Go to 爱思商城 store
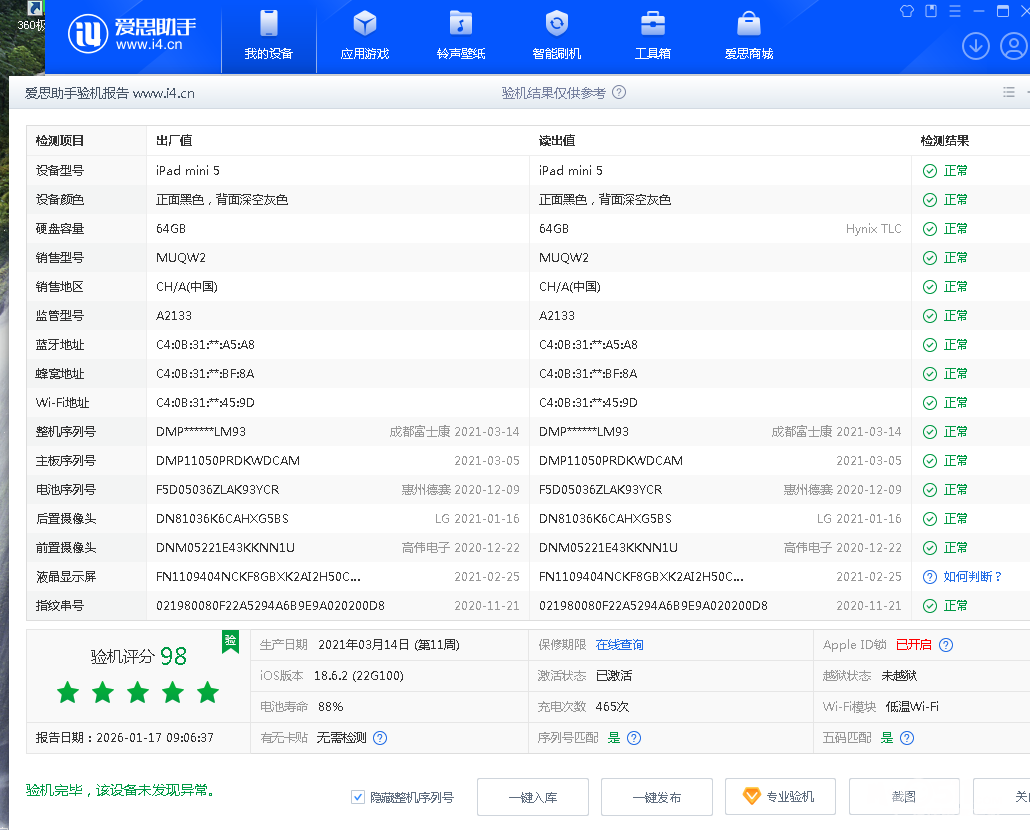This screenshot has height=830, width=1030. click(748, 36)
